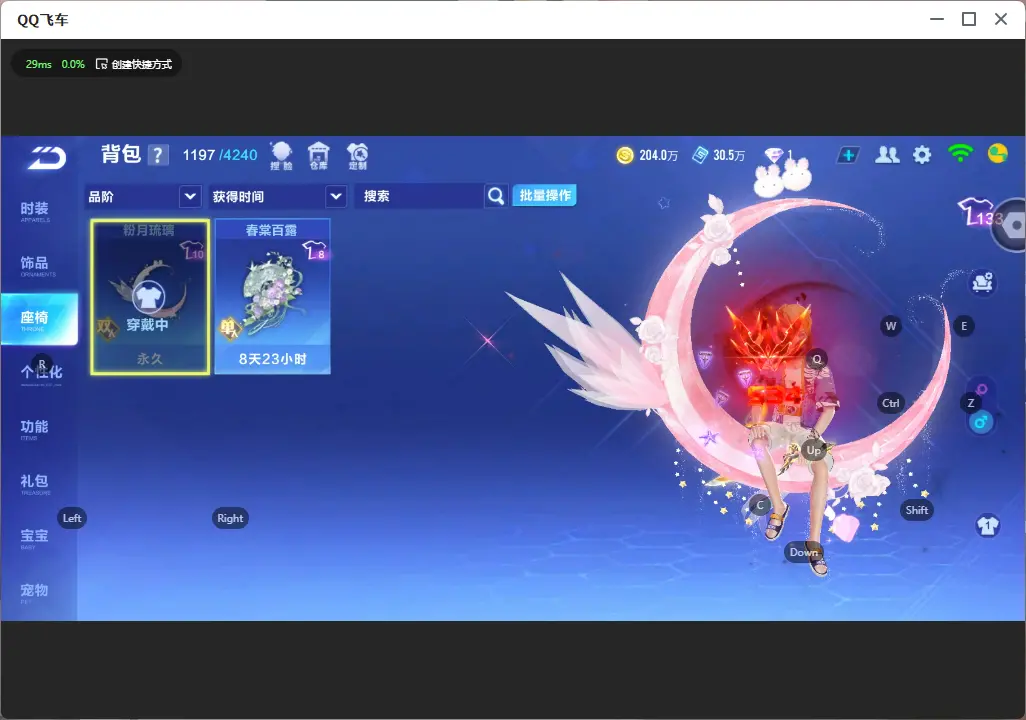
Task: Click the 30.5万 ticket amount
Action: point(729,155)
